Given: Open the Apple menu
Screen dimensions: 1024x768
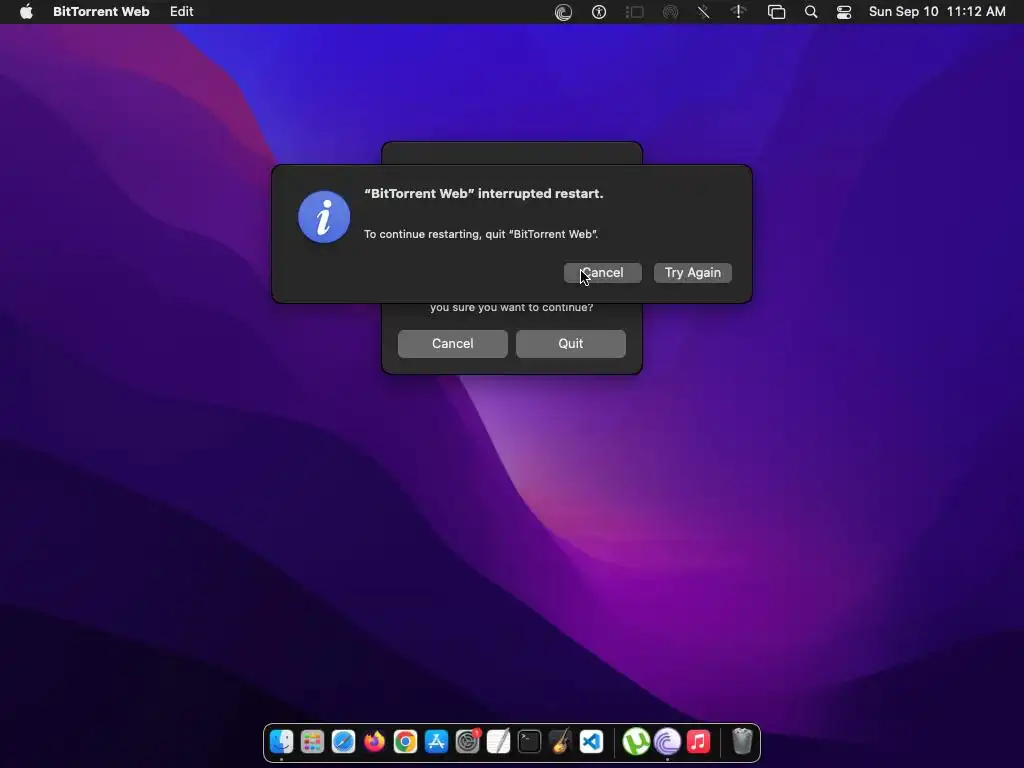Looking at the screenshot, I should (26, 11).
